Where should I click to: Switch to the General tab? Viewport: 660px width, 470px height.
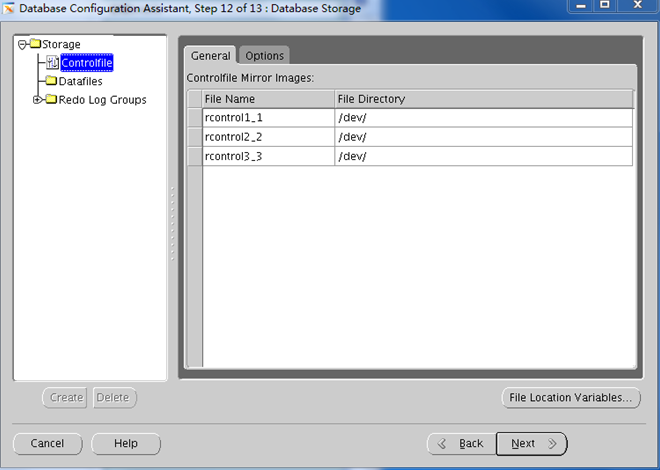coord(210,56)
